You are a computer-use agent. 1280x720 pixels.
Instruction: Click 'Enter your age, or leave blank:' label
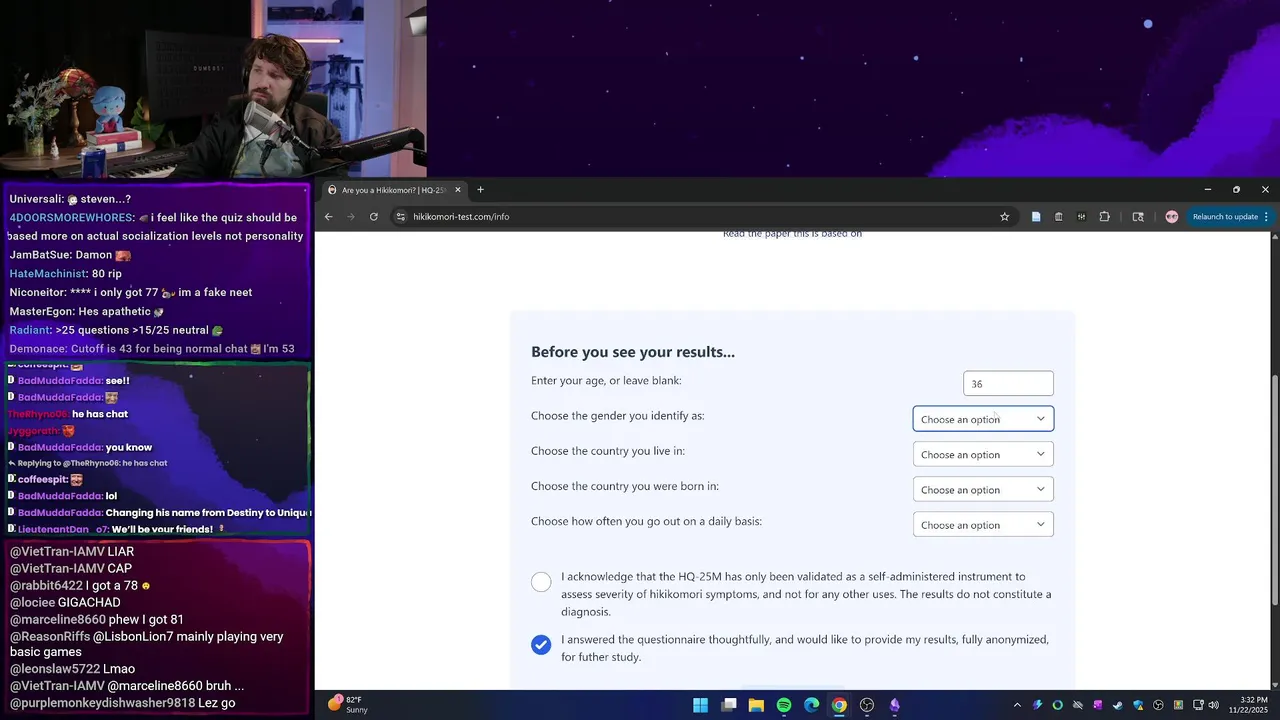(606, 381)
